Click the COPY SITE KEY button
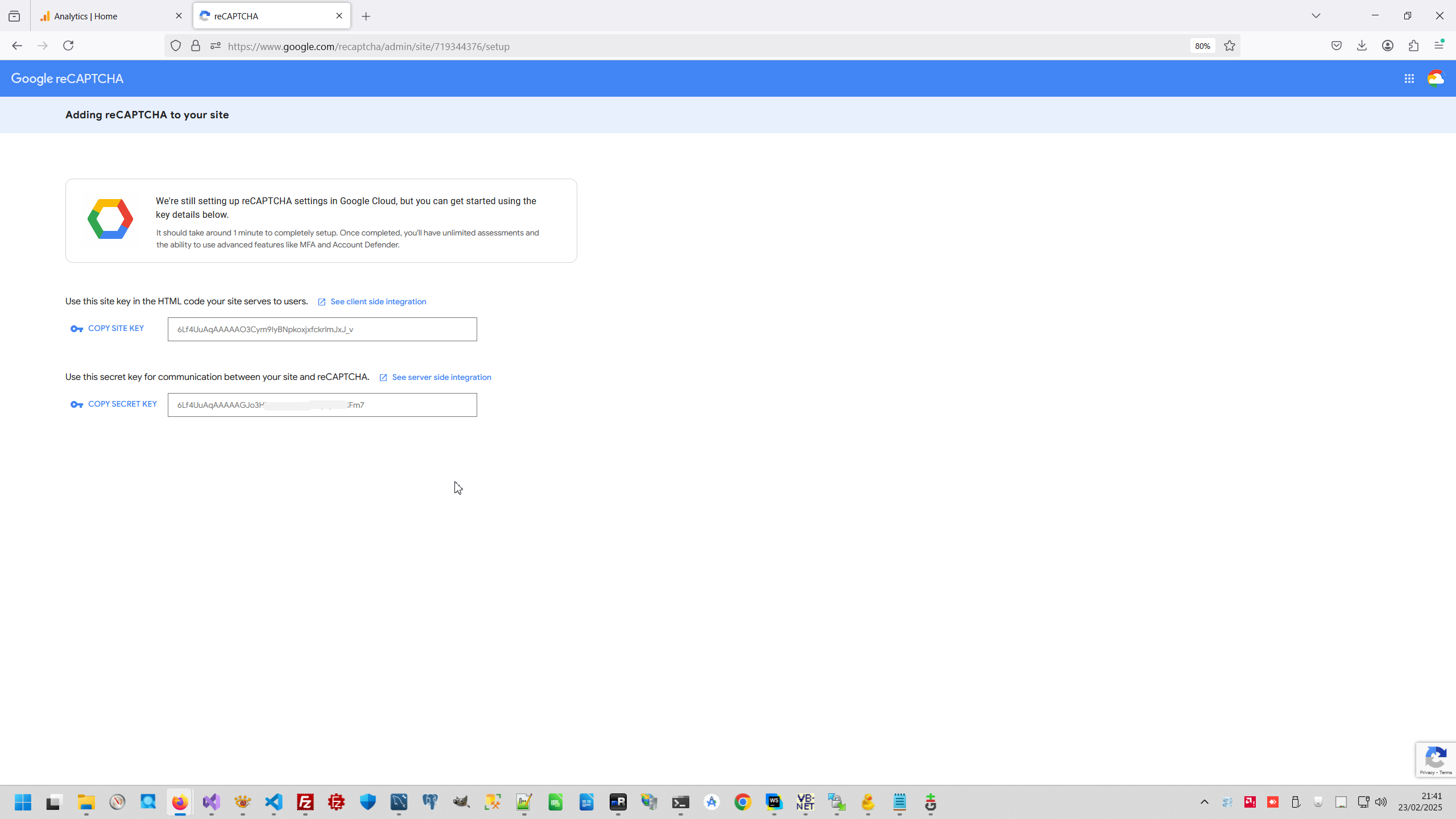 coord(107,328)
